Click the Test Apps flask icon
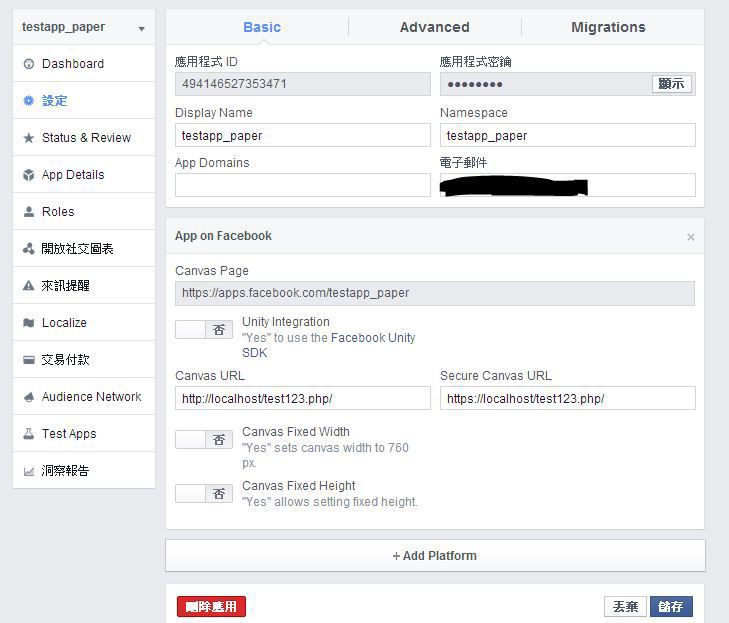Viewport: 729px width, 623px height. coord(29,433)
